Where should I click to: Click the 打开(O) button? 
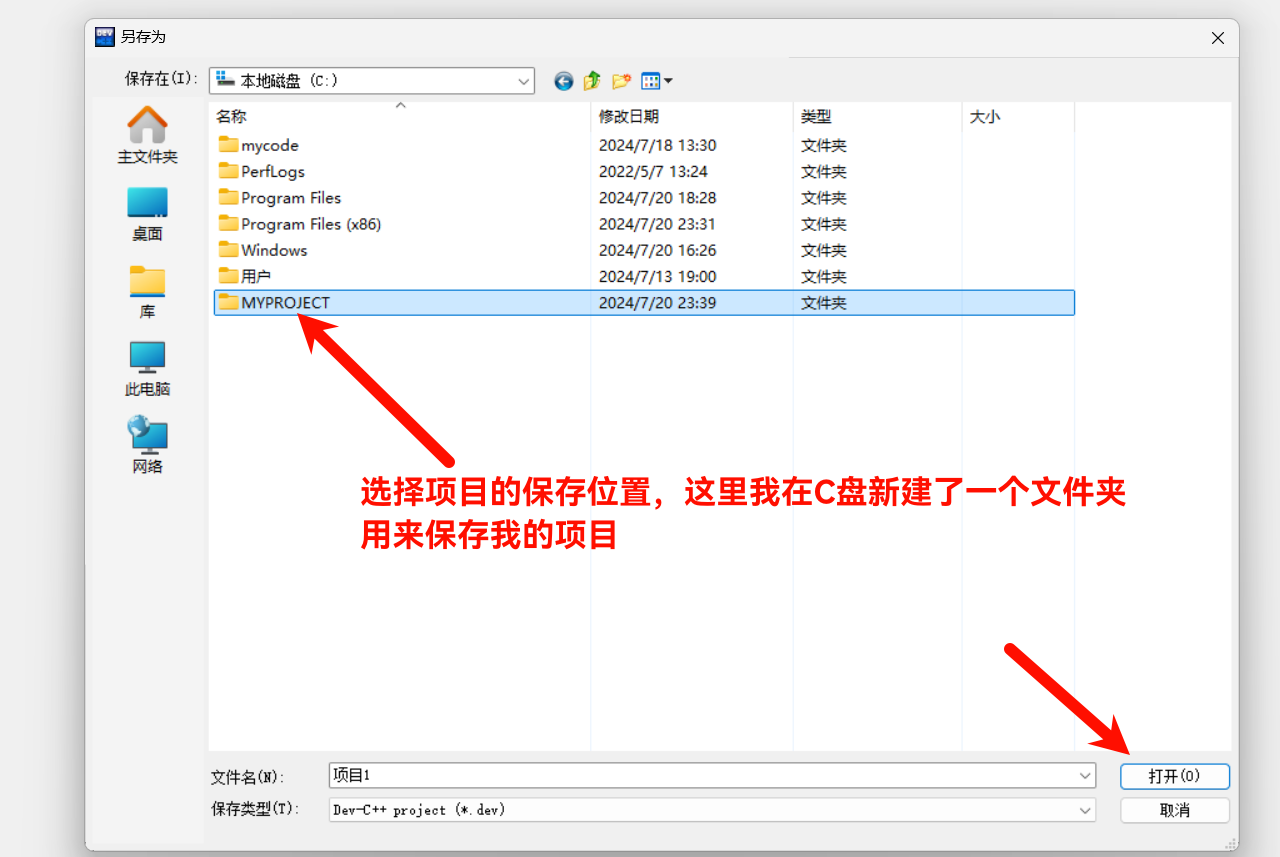click(1175, 776)
